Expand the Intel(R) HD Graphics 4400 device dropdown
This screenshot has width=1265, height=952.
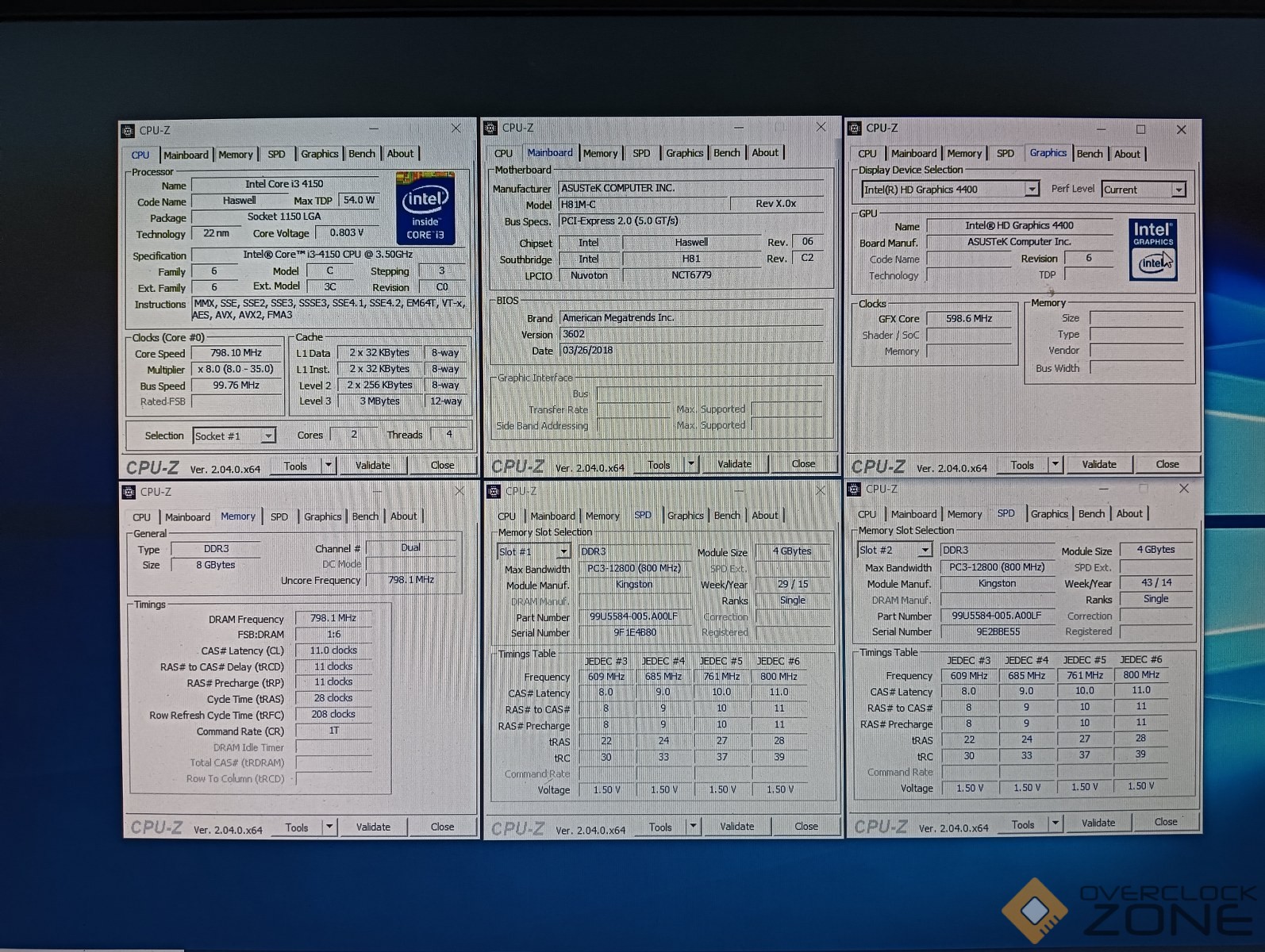1031,190
